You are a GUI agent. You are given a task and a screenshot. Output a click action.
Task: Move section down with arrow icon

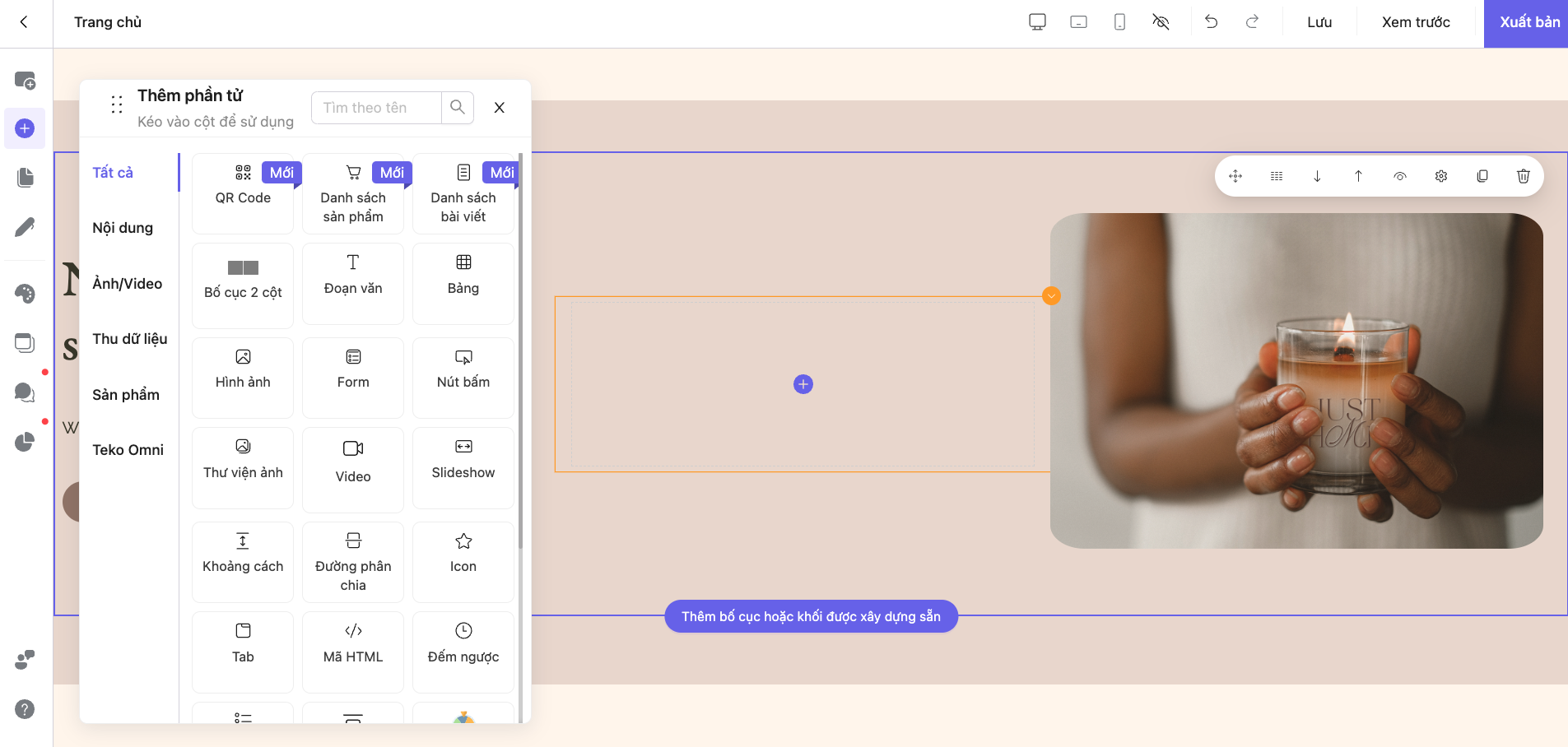[x=1317, y=176]
